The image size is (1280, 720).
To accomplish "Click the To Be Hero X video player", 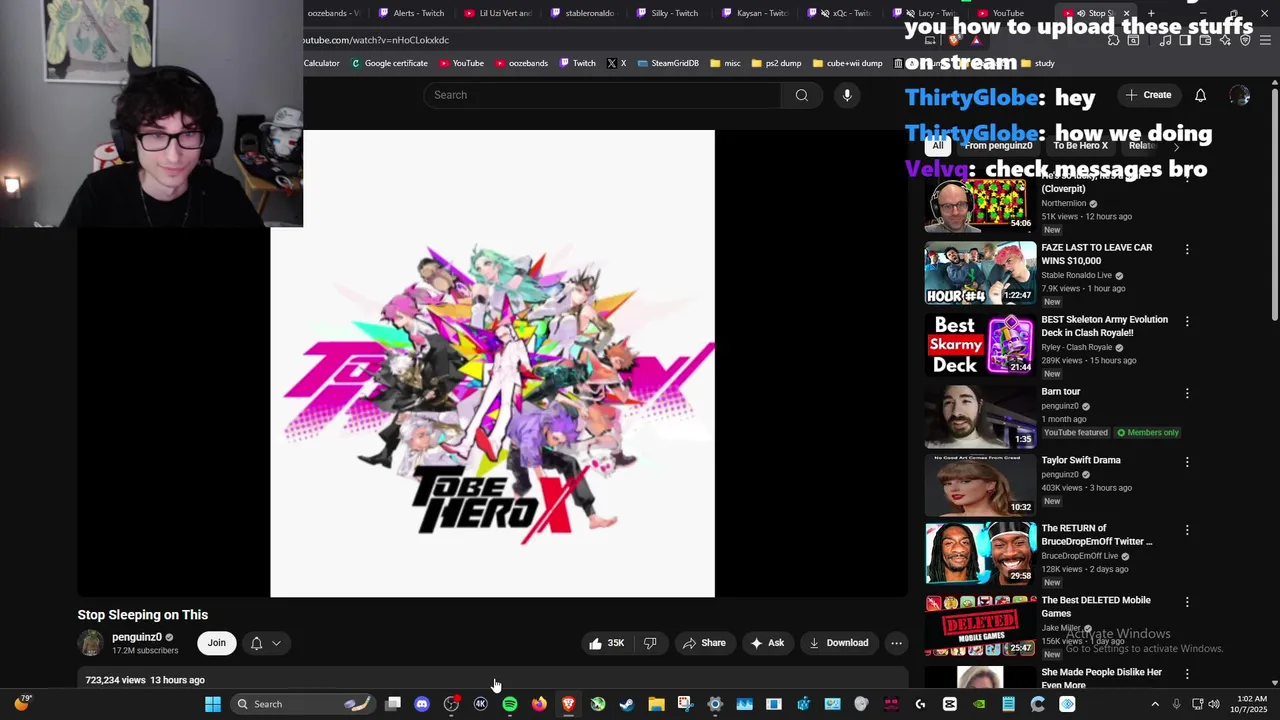I will [492, 363].
